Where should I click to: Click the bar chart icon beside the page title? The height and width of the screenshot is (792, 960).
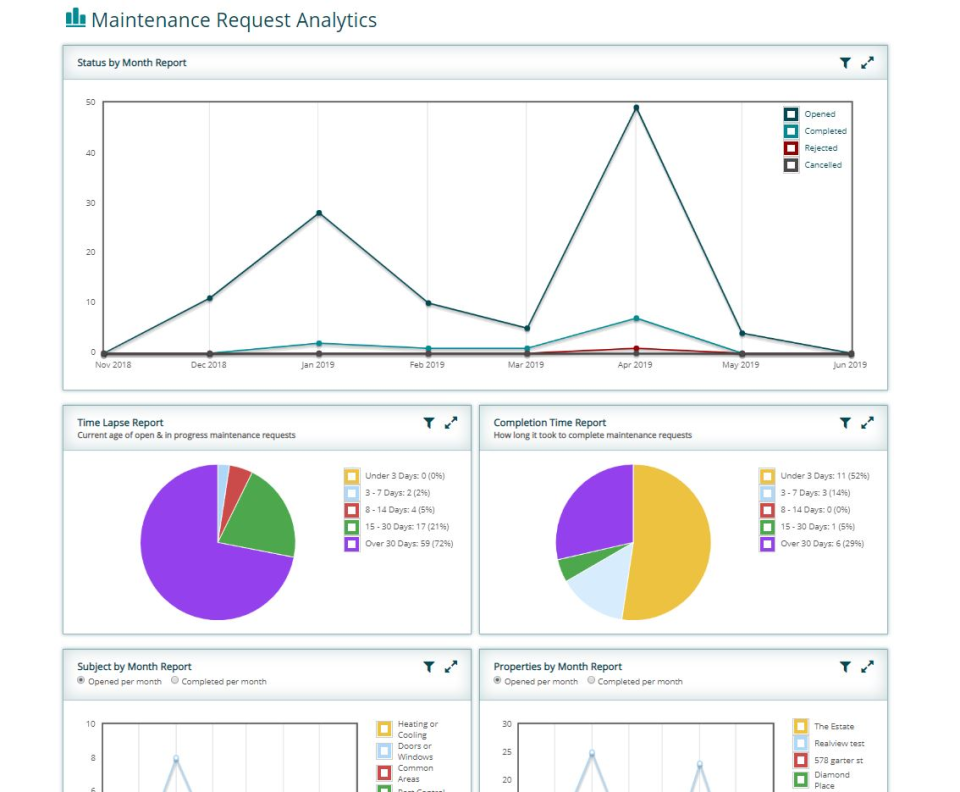(x=74, y=18)
